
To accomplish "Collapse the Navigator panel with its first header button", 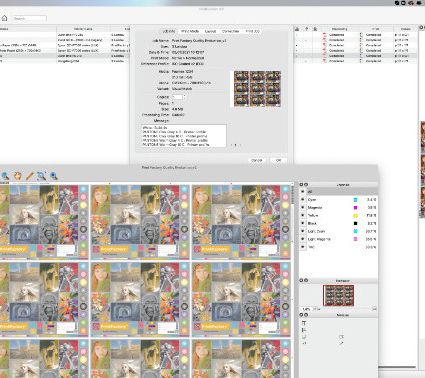I will [x=301, y=280].
